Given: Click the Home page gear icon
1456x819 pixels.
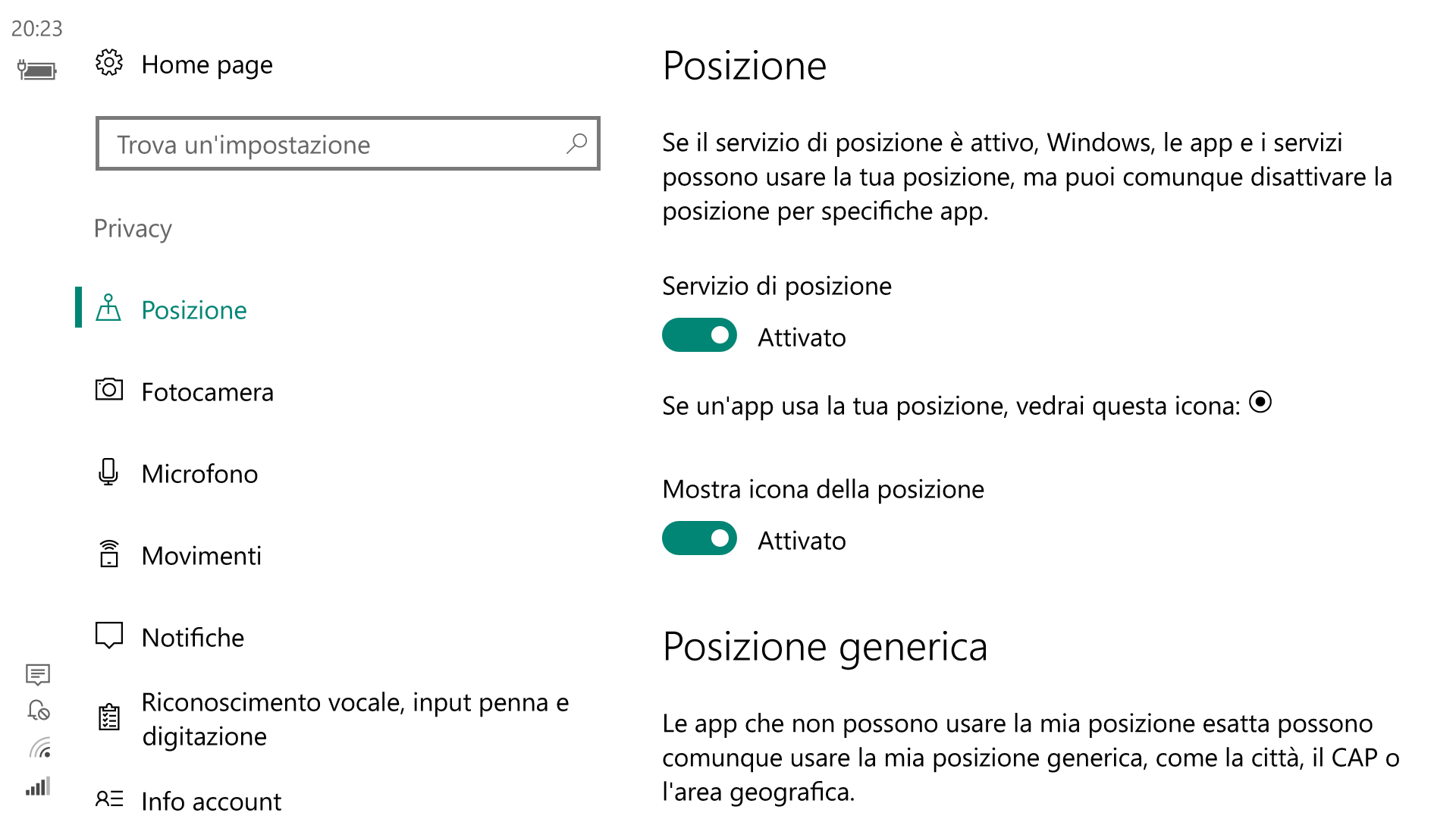Looking at the screenshot, I should [x=109, y=63].
